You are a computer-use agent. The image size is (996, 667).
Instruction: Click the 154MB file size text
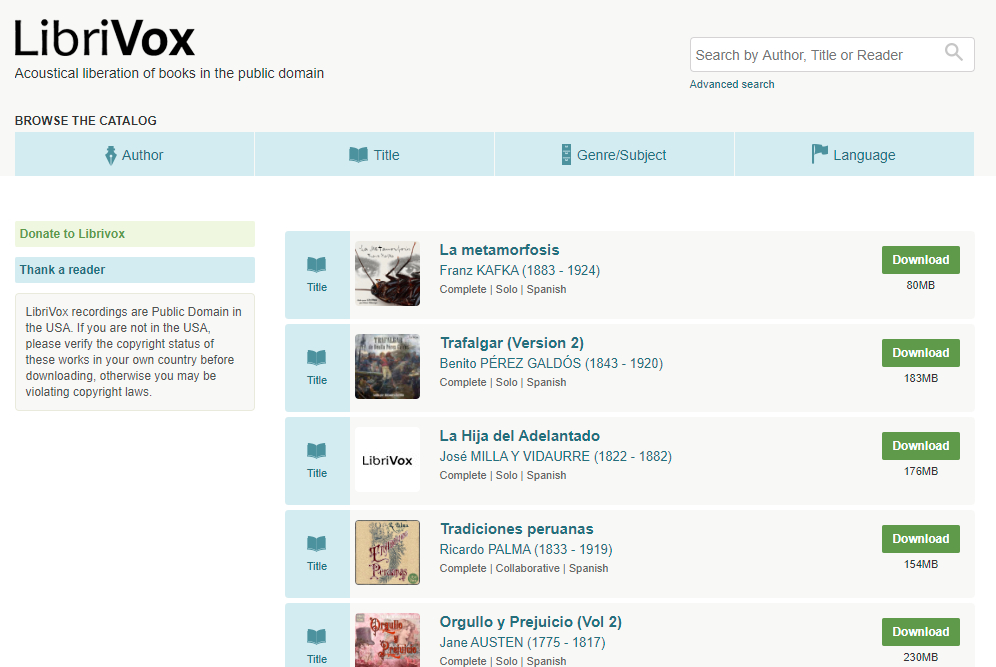[x=920, y=564]
